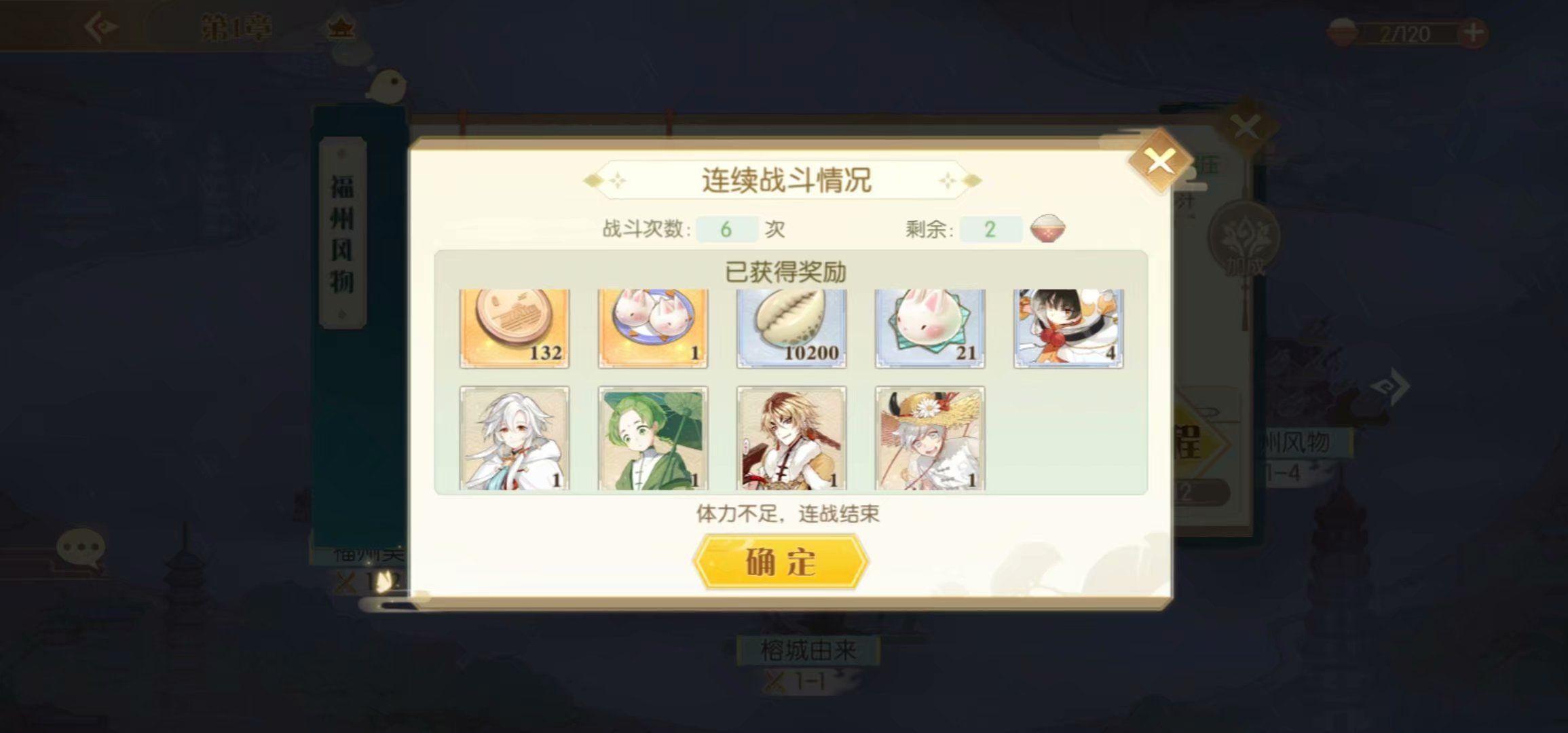Open the white-haired character card reward
The image size is (1568, 733).
pos(515,438)
